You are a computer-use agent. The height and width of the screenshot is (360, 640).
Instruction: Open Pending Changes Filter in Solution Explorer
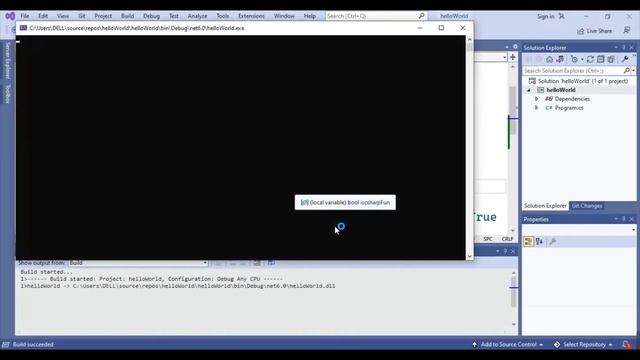[x=574, y=59]
